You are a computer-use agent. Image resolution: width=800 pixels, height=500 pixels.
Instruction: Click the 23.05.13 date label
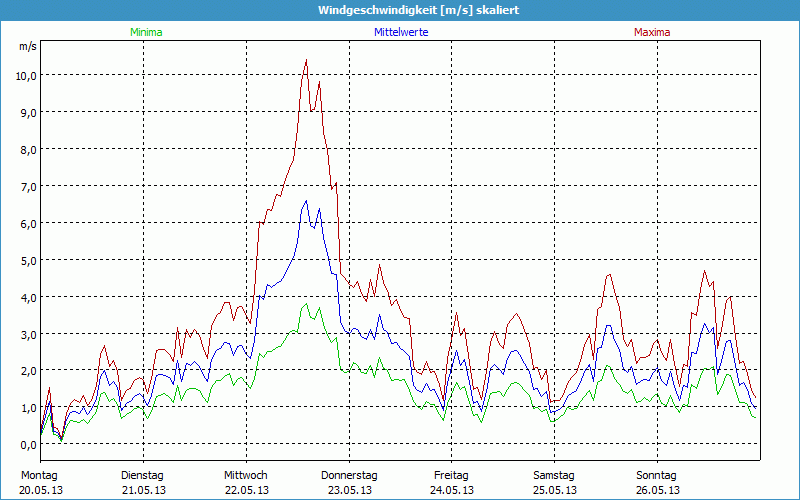tap(350, 490)
